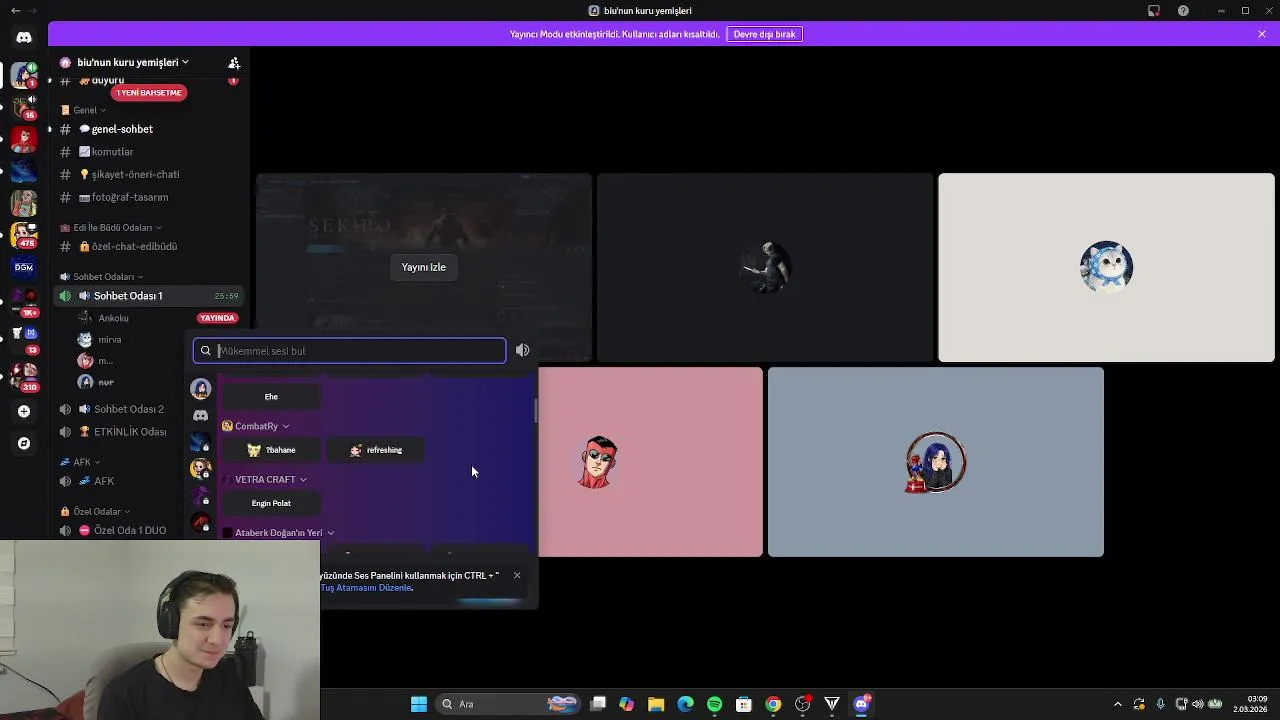Open the server with 1K+ badge

(x=24, y=301)
